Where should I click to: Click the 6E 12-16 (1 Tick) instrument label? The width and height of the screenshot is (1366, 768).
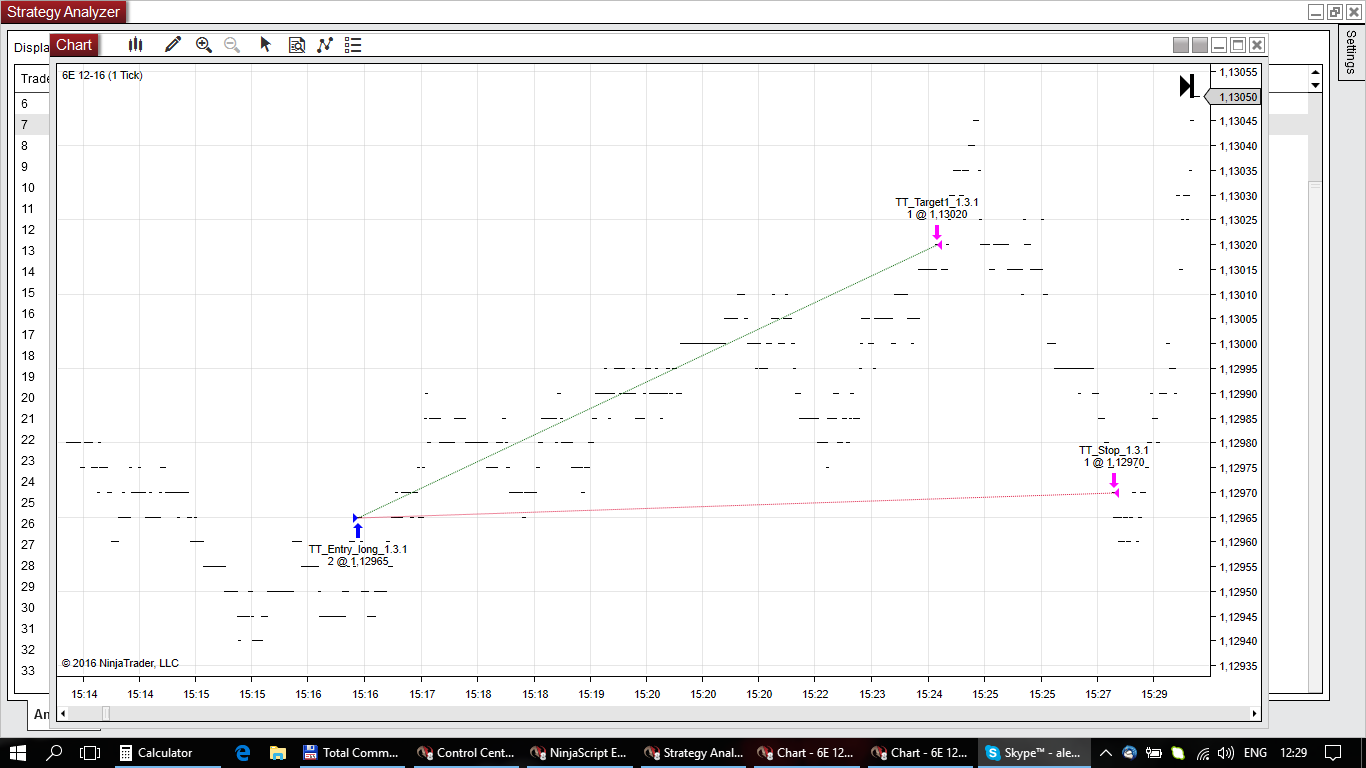click(102, 75)
